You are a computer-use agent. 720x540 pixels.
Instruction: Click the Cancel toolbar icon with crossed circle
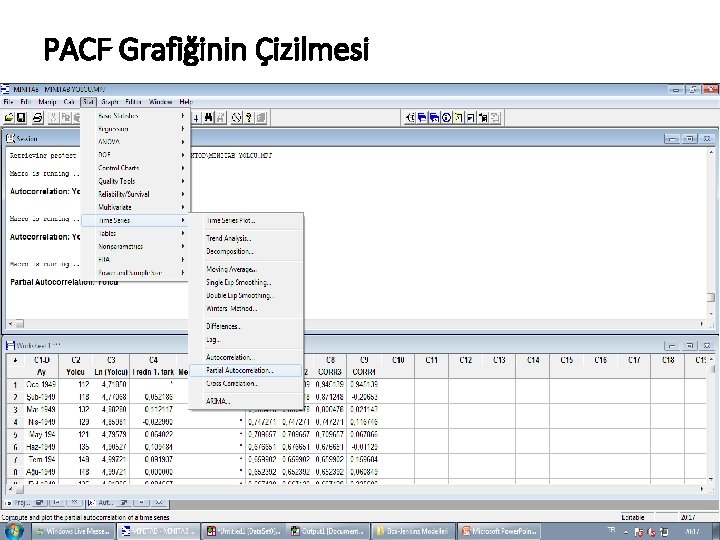(x=236, y=118)
